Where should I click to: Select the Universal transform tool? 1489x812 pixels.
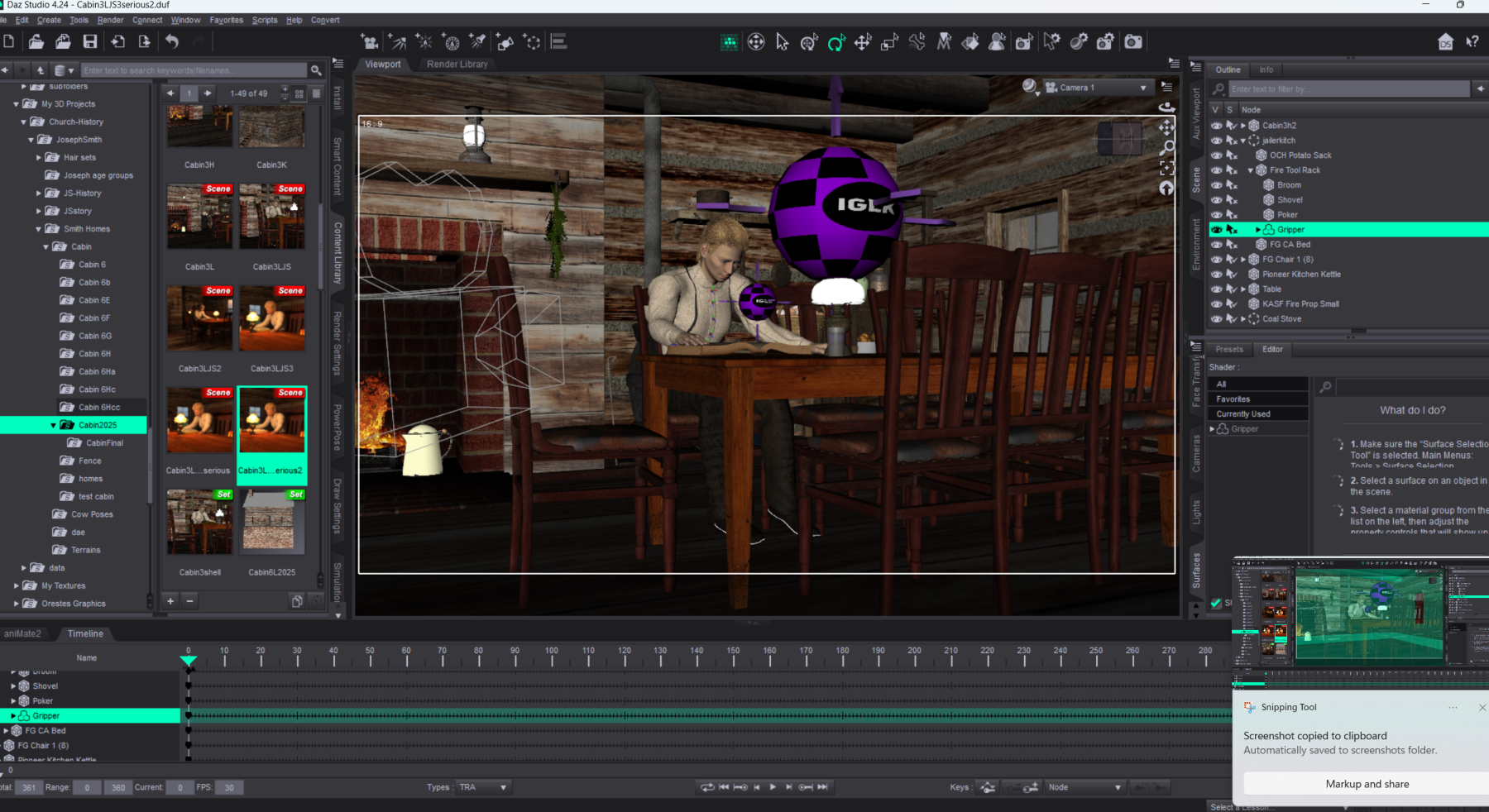pos(809,42)
